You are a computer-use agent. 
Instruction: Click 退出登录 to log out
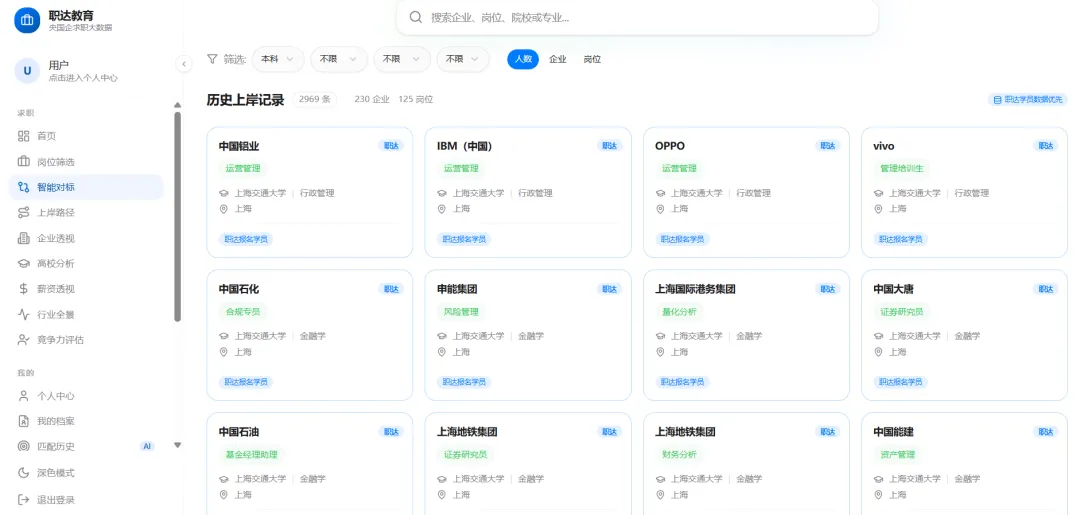(86, 500)
